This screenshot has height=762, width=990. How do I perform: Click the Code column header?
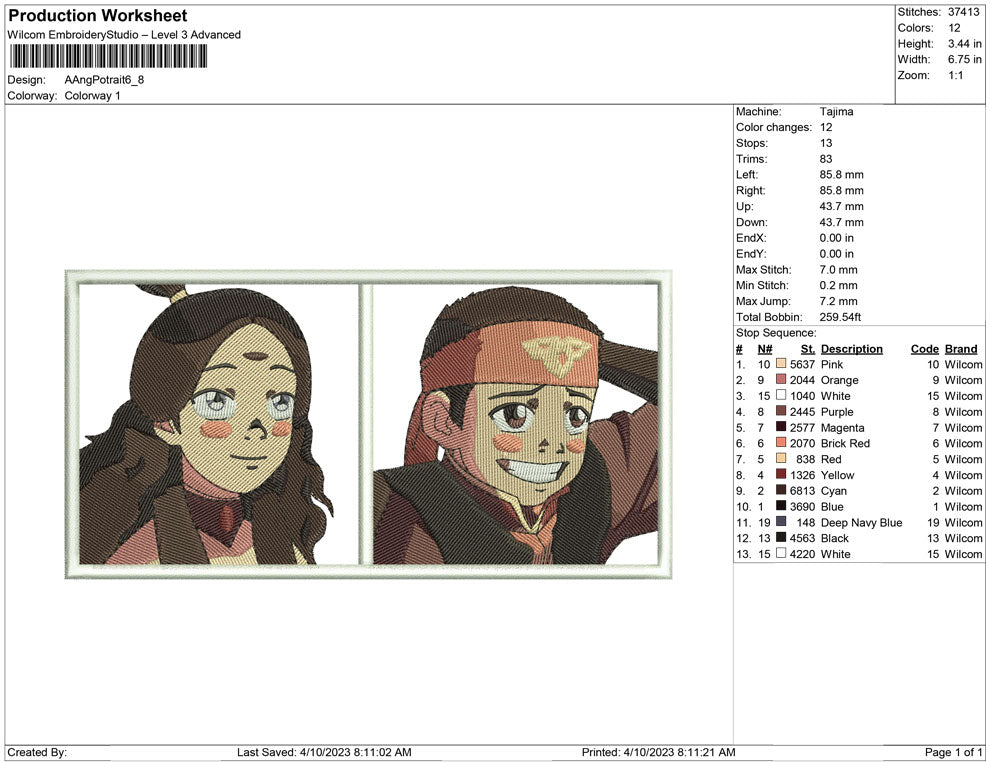pyautogui.click(x=925, y=349)
